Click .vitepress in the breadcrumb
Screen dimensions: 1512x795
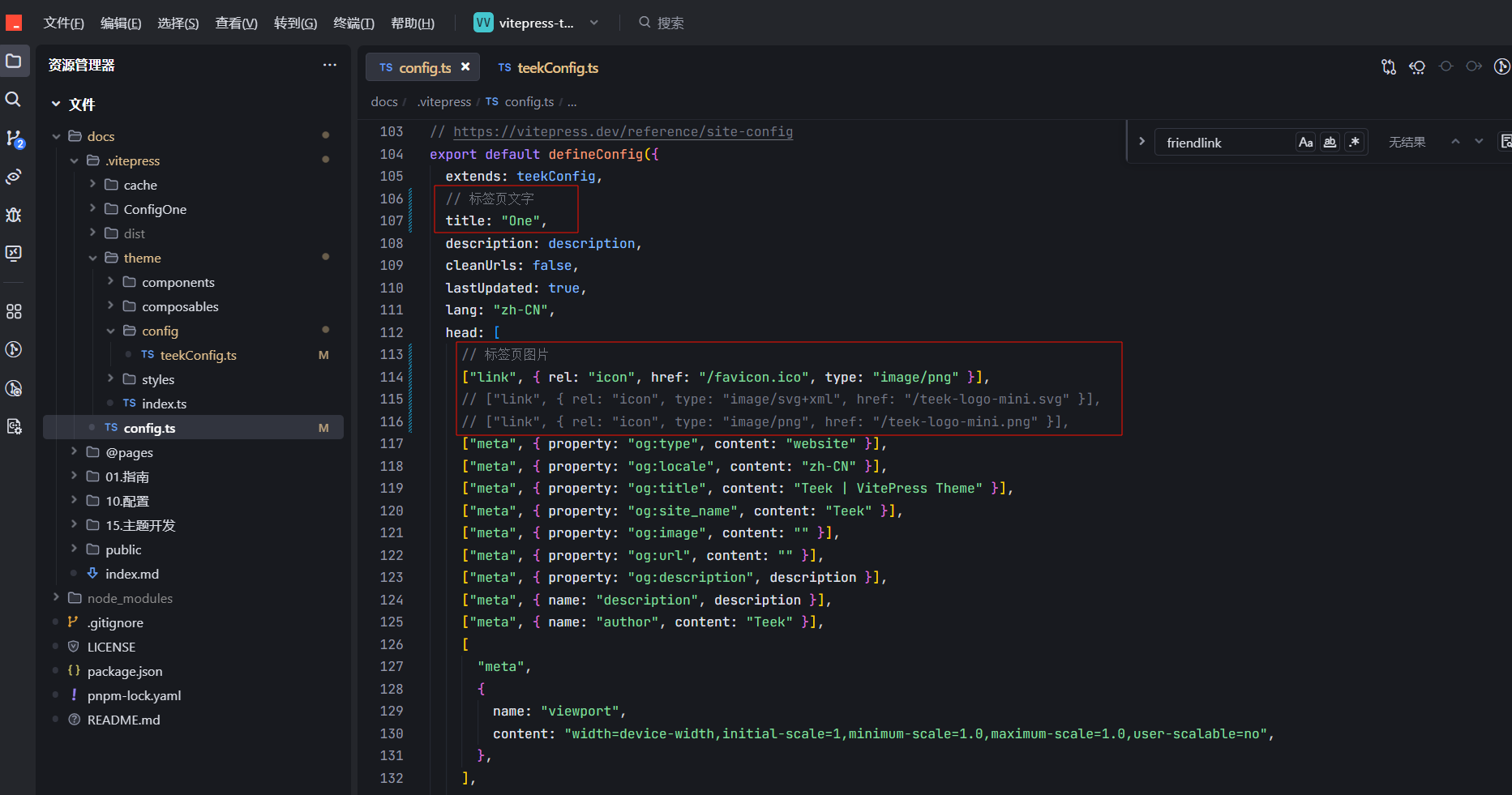coord(443,101)
